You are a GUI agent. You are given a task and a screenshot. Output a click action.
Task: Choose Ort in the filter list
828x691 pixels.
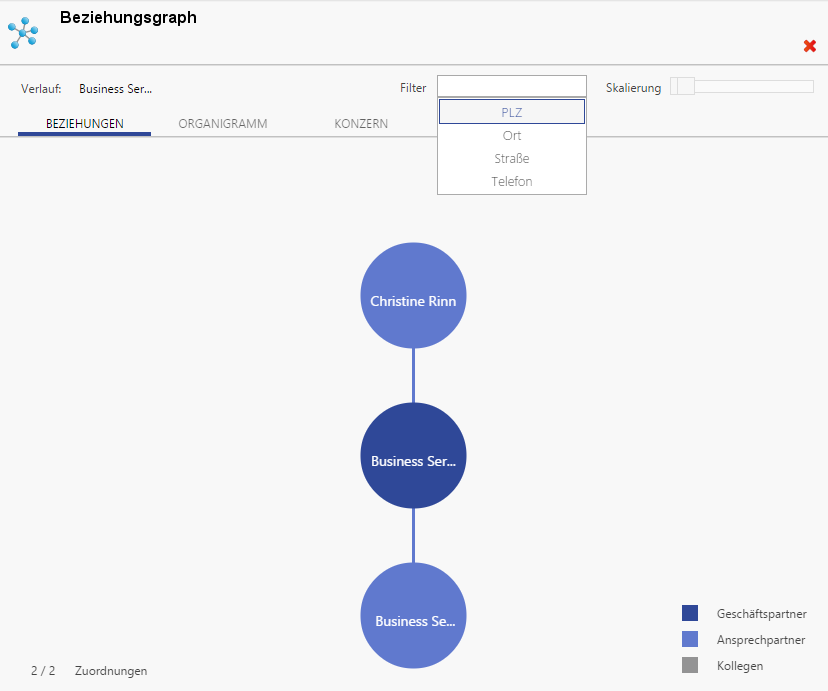pyautogui.click(x=511, y=136)
